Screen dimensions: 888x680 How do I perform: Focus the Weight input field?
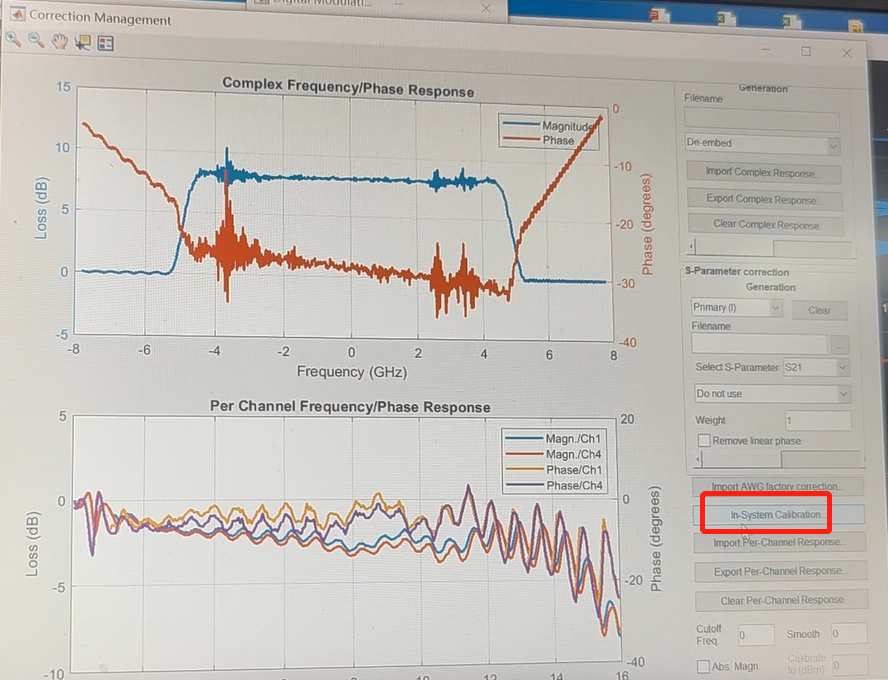[818, 421]
